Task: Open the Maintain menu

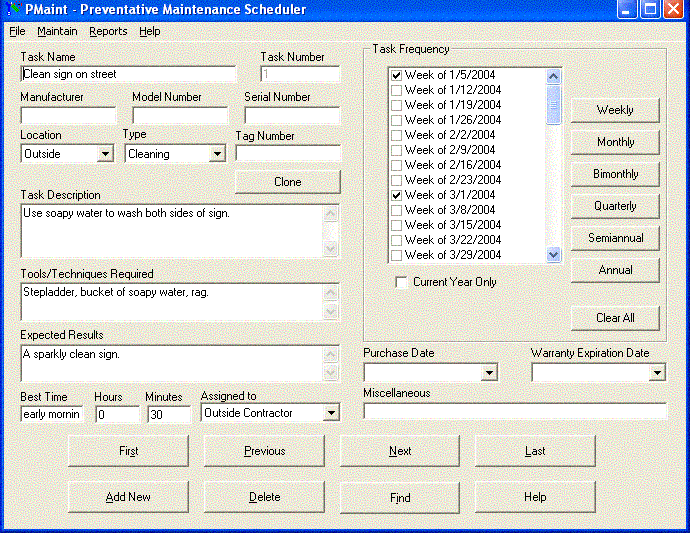Action: [57, 31]
